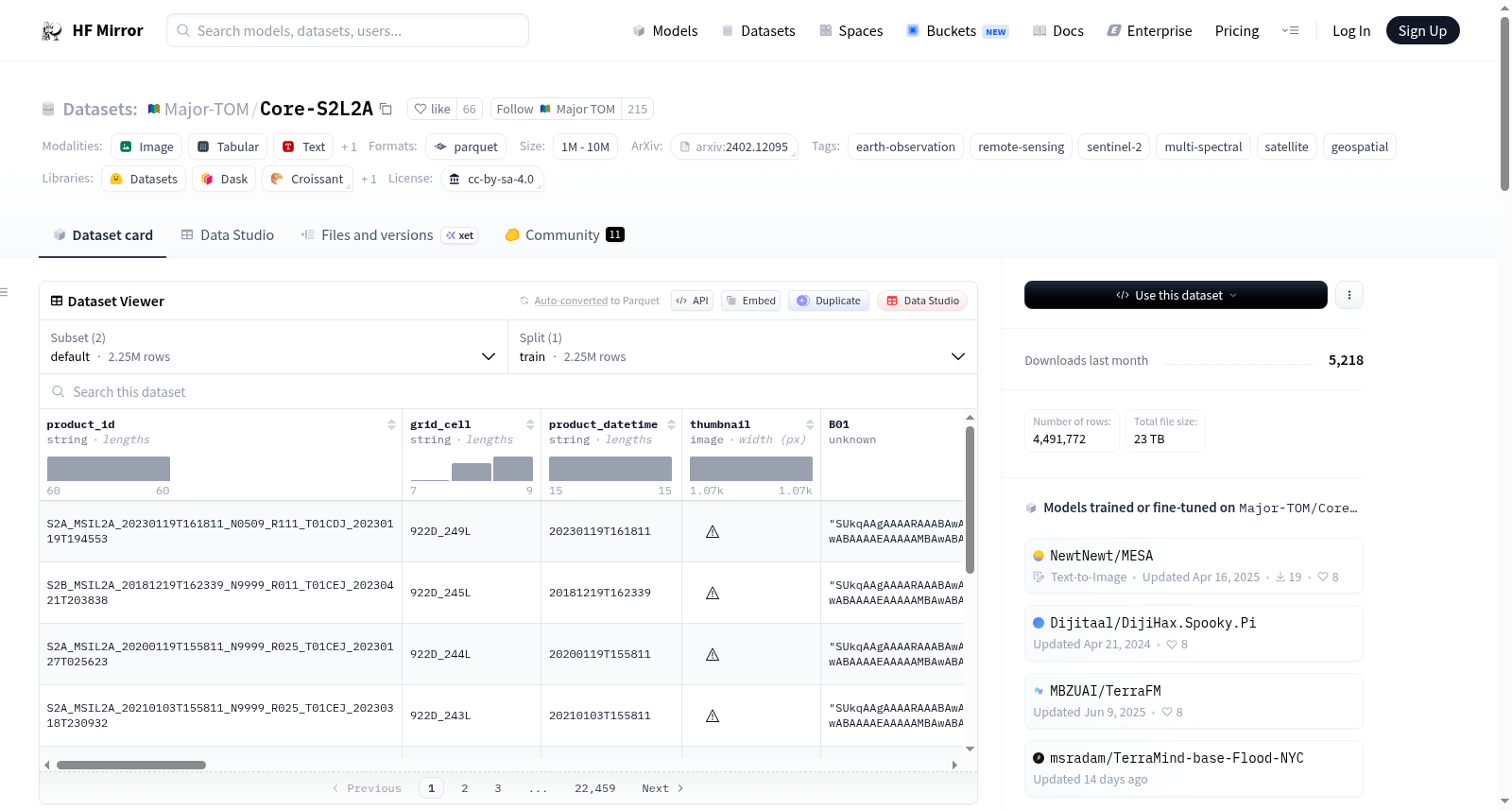The width and height of the screenshot is (1512, 810).
Task: Sort the thumbnail column
Action: [x=810, y=424]
